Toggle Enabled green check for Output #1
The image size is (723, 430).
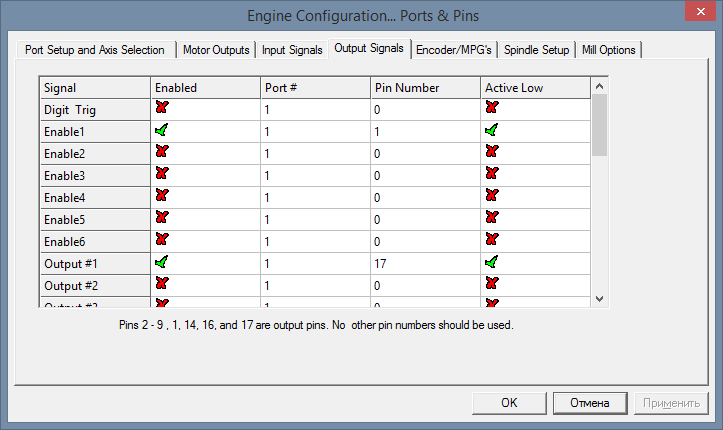click(161, 262)
